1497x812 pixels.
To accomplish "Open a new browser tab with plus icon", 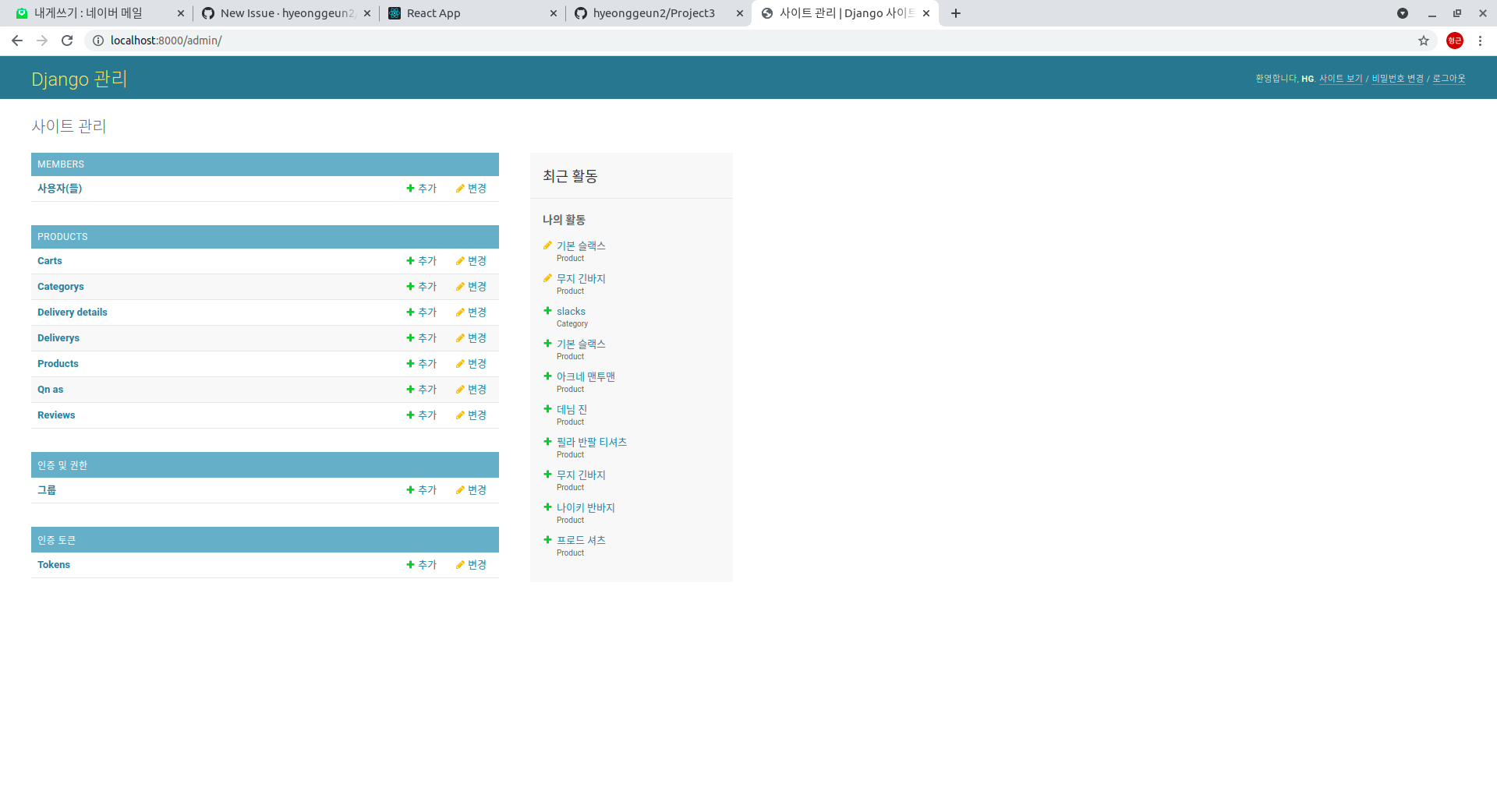I will pos(956,13).
